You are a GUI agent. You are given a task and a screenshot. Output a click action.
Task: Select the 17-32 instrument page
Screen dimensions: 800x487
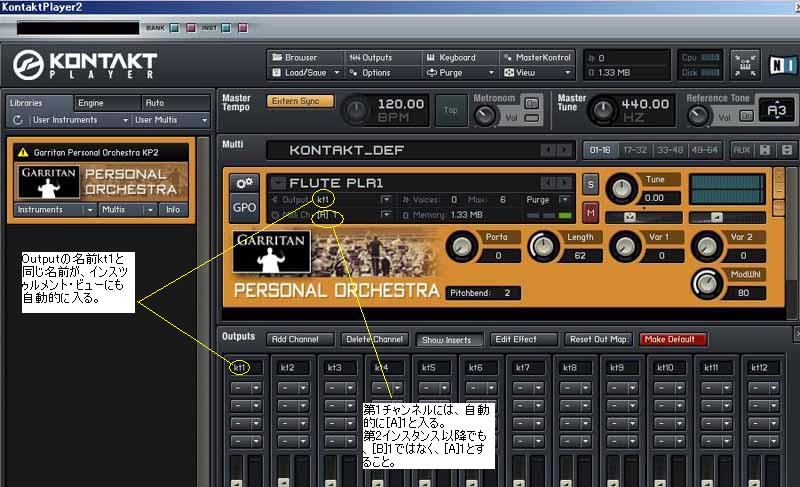coord(635,150)
